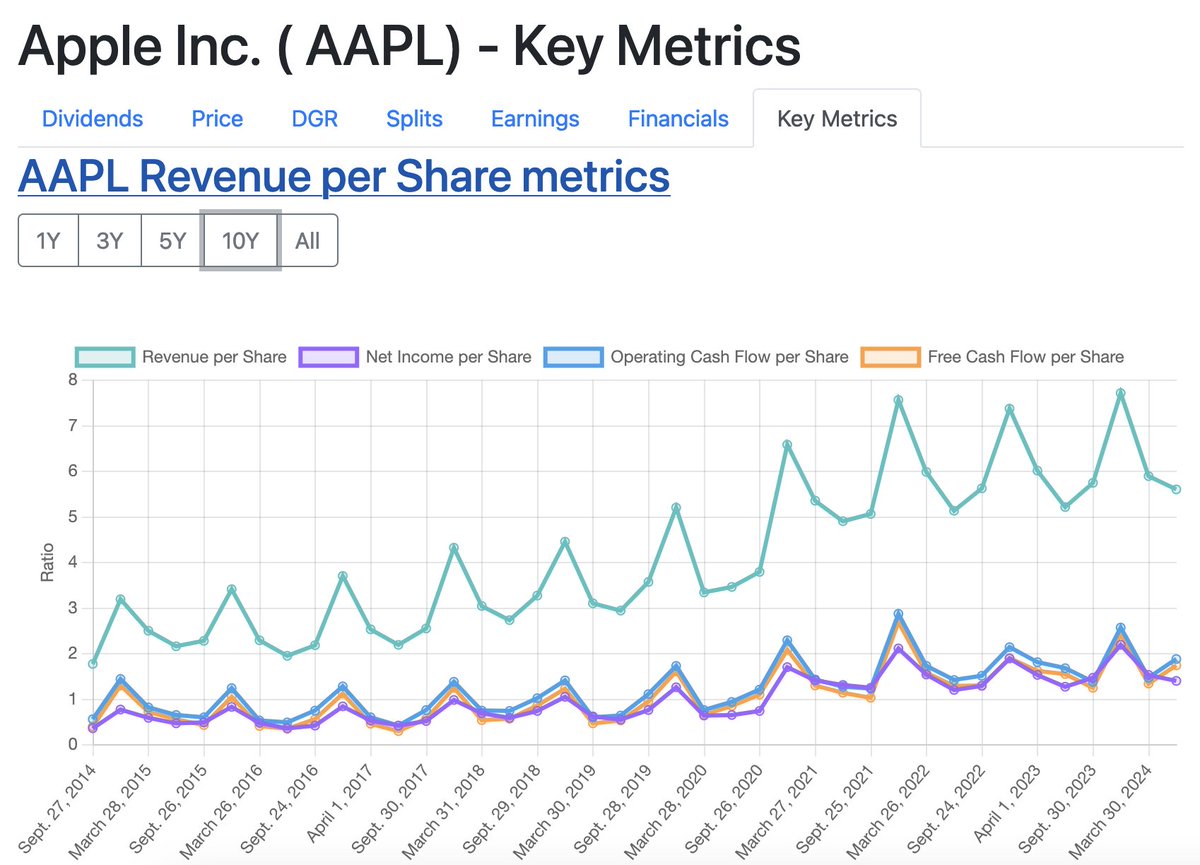Toggle Operating Cash Flow per Share swatch
Screen dimensions: 1200x865
coord(574,357)
